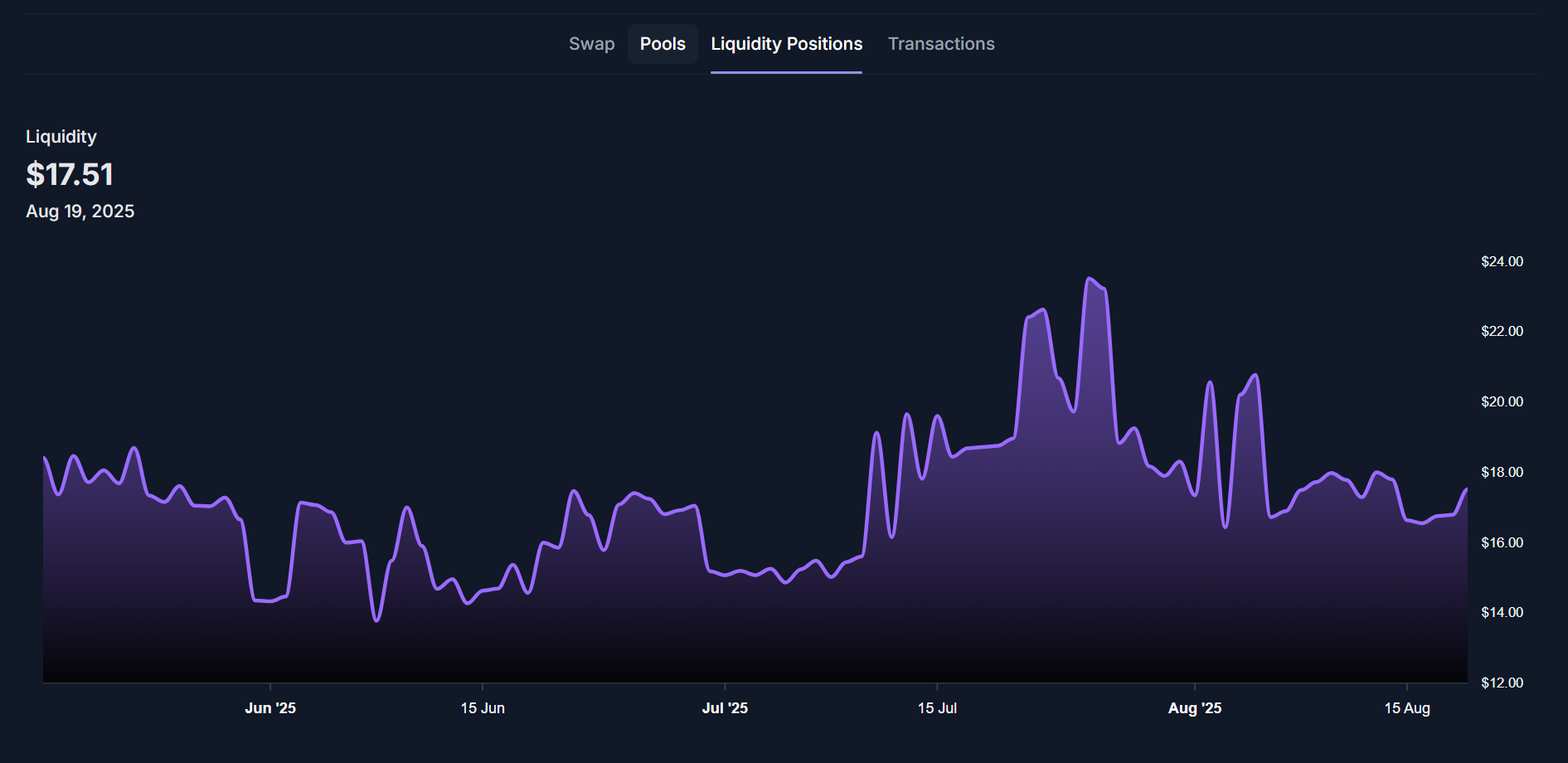Switch to the Swap tab
1568x763 pixels.
coord(591,44)
